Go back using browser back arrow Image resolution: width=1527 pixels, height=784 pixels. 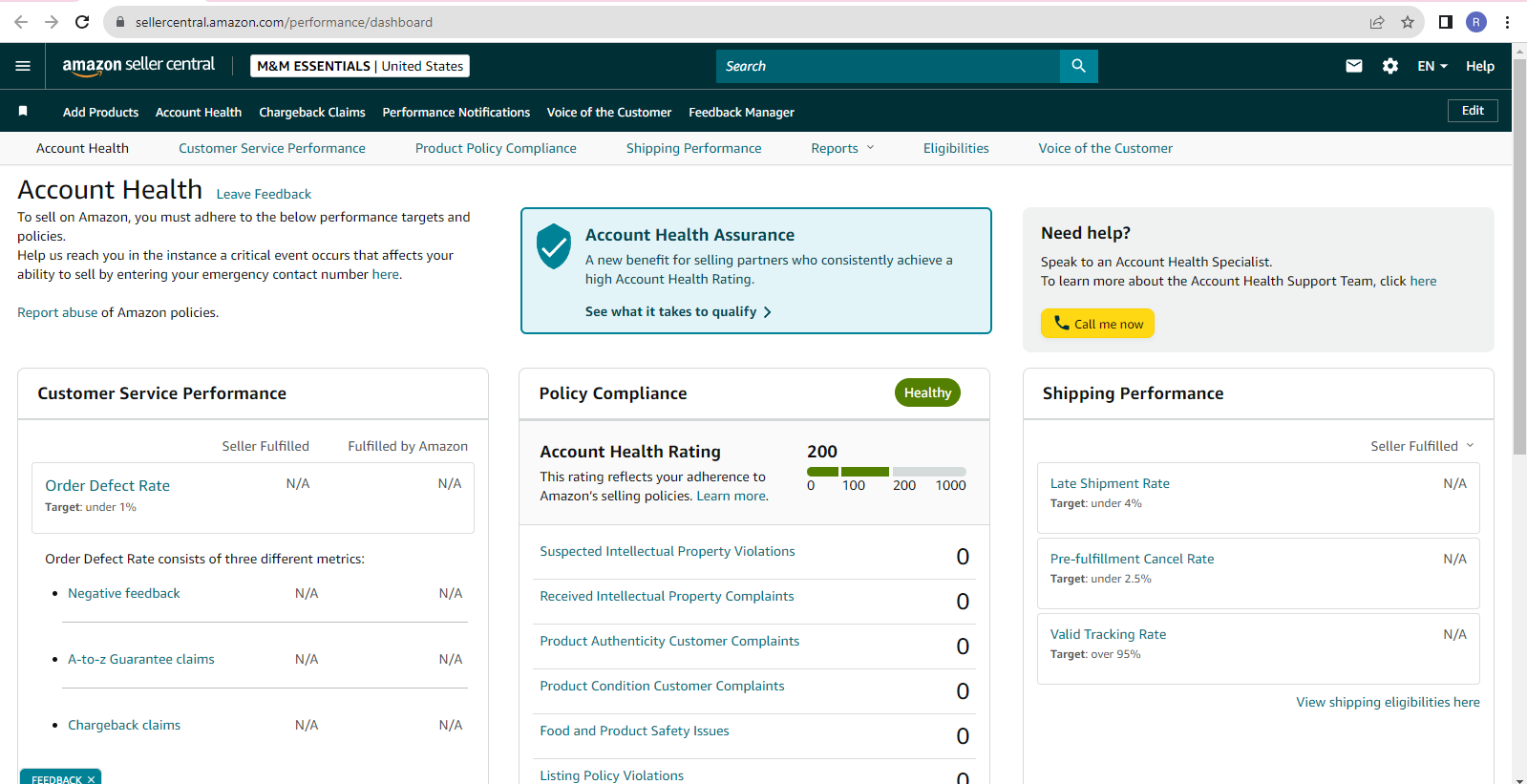pos(21,22)
